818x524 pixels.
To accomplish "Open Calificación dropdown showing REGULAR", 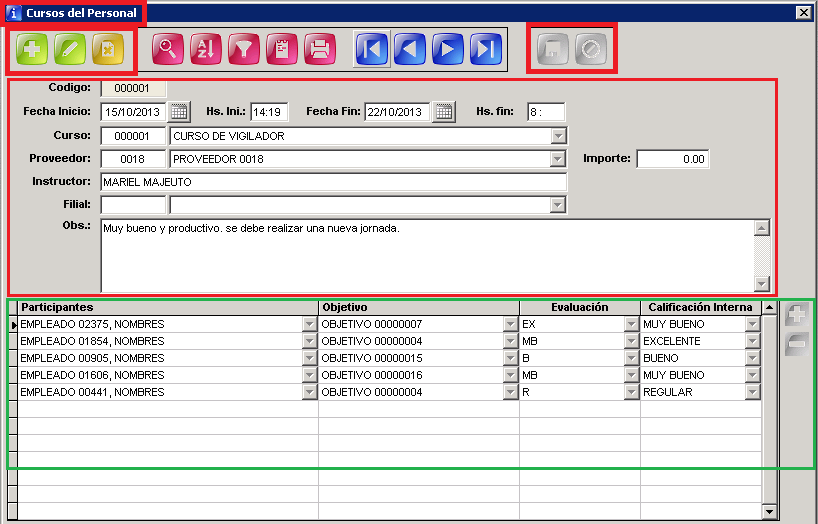I will (752, 392).
